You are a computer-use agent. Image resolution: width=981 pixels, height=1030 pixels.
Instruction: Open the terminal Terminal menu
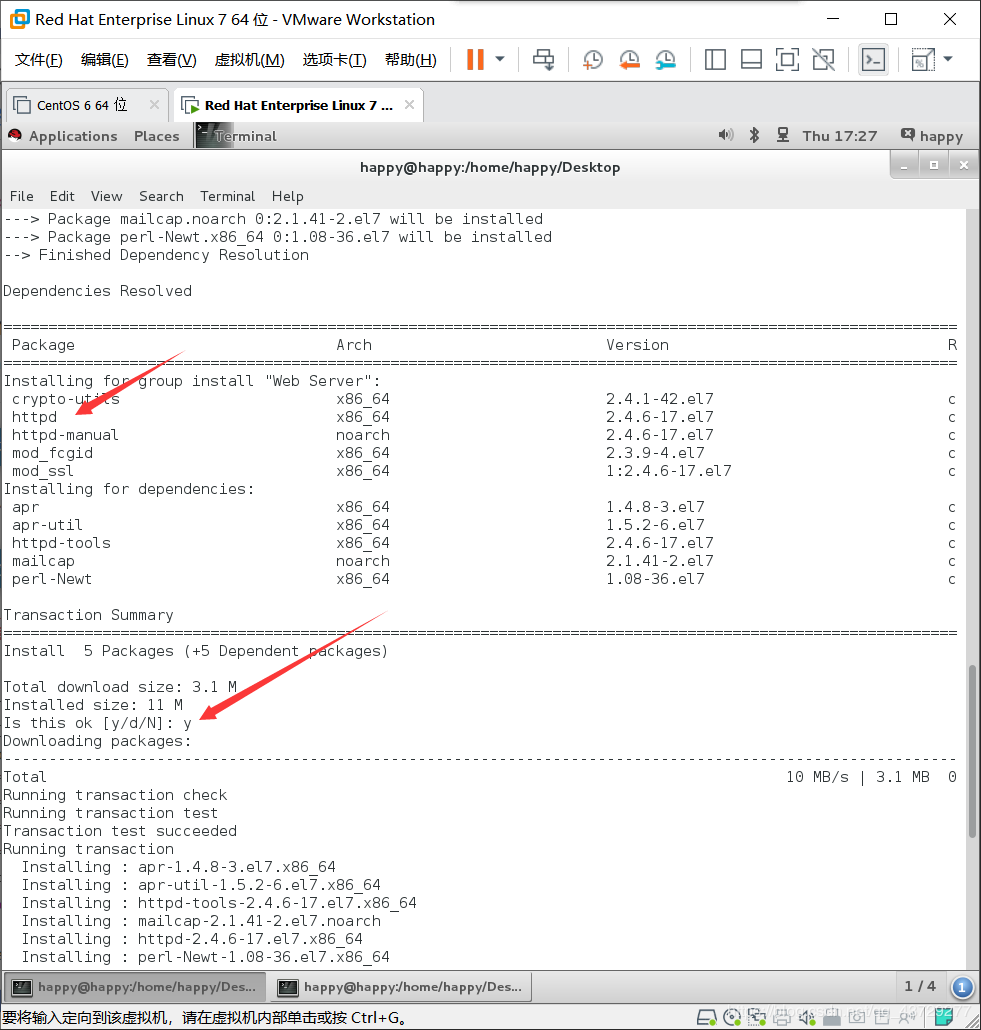227,196
